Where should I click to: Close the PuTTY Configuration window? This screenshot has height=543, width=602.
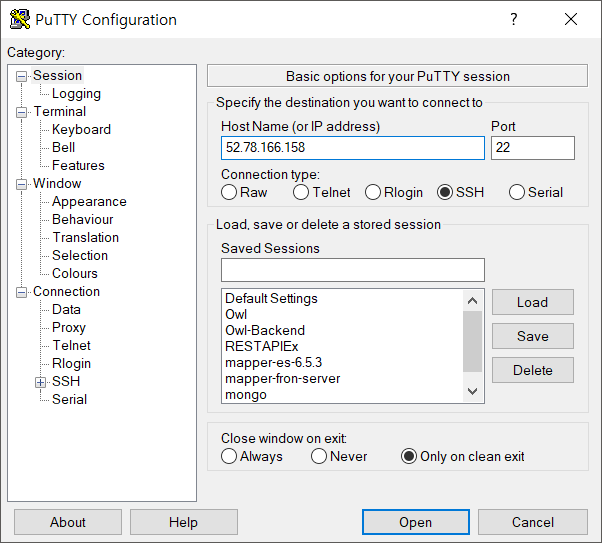[571, 19]
